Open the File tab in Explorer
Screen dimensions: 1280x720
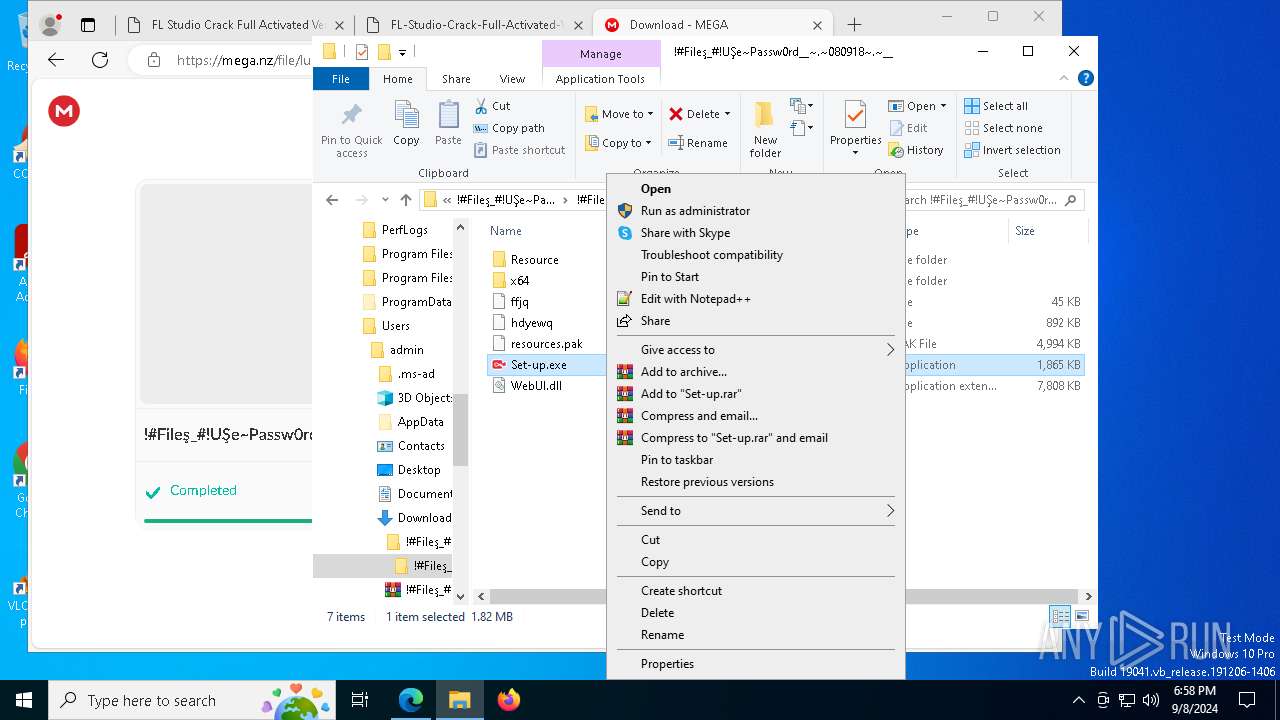click(x=341, y=79)
